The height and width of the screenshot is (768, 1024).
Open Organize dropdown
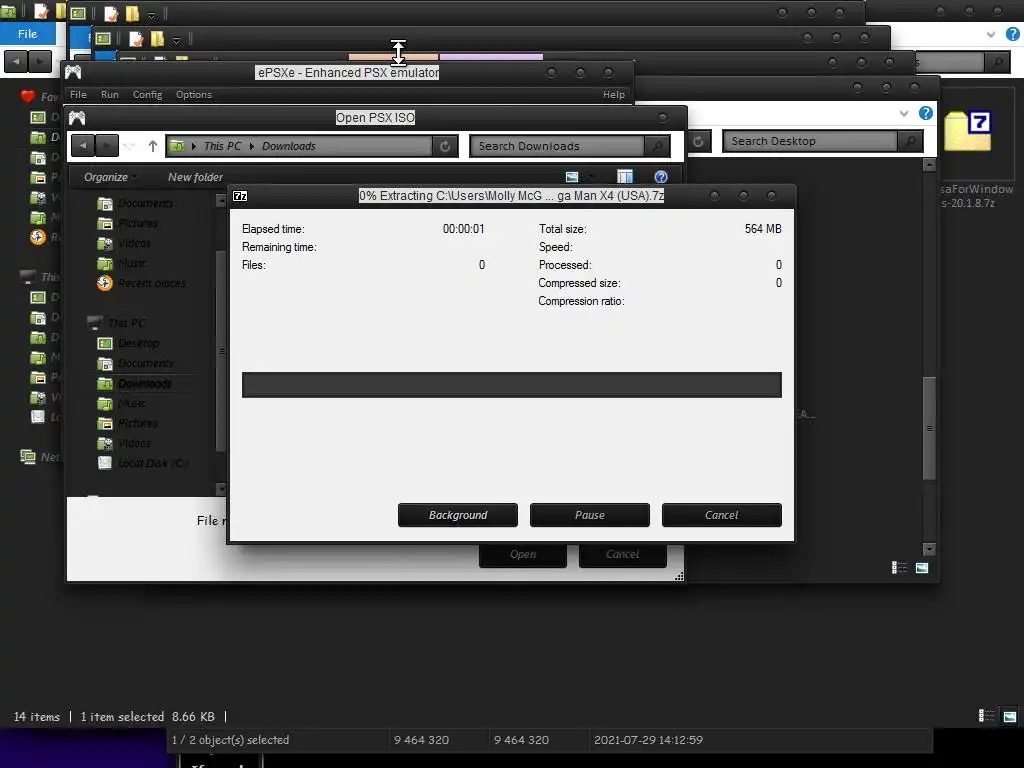coord(110,177)
